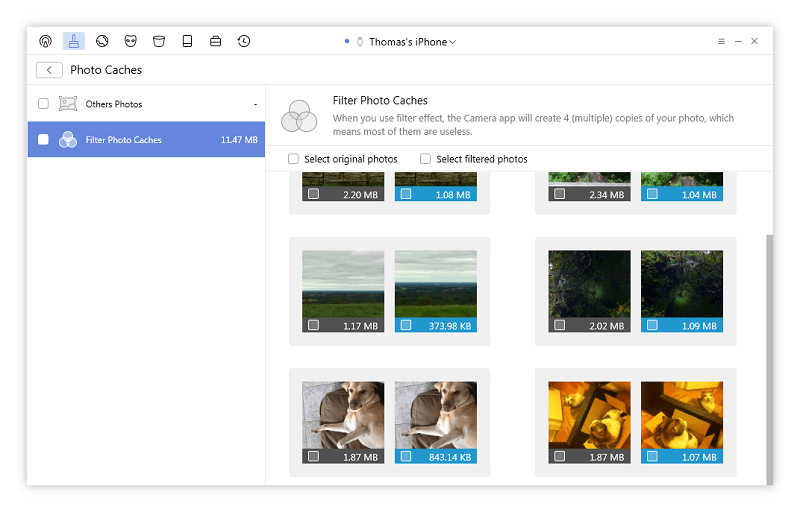Open the mask Privacy Clean icon
800x512 pixels.
coord(131,41)
